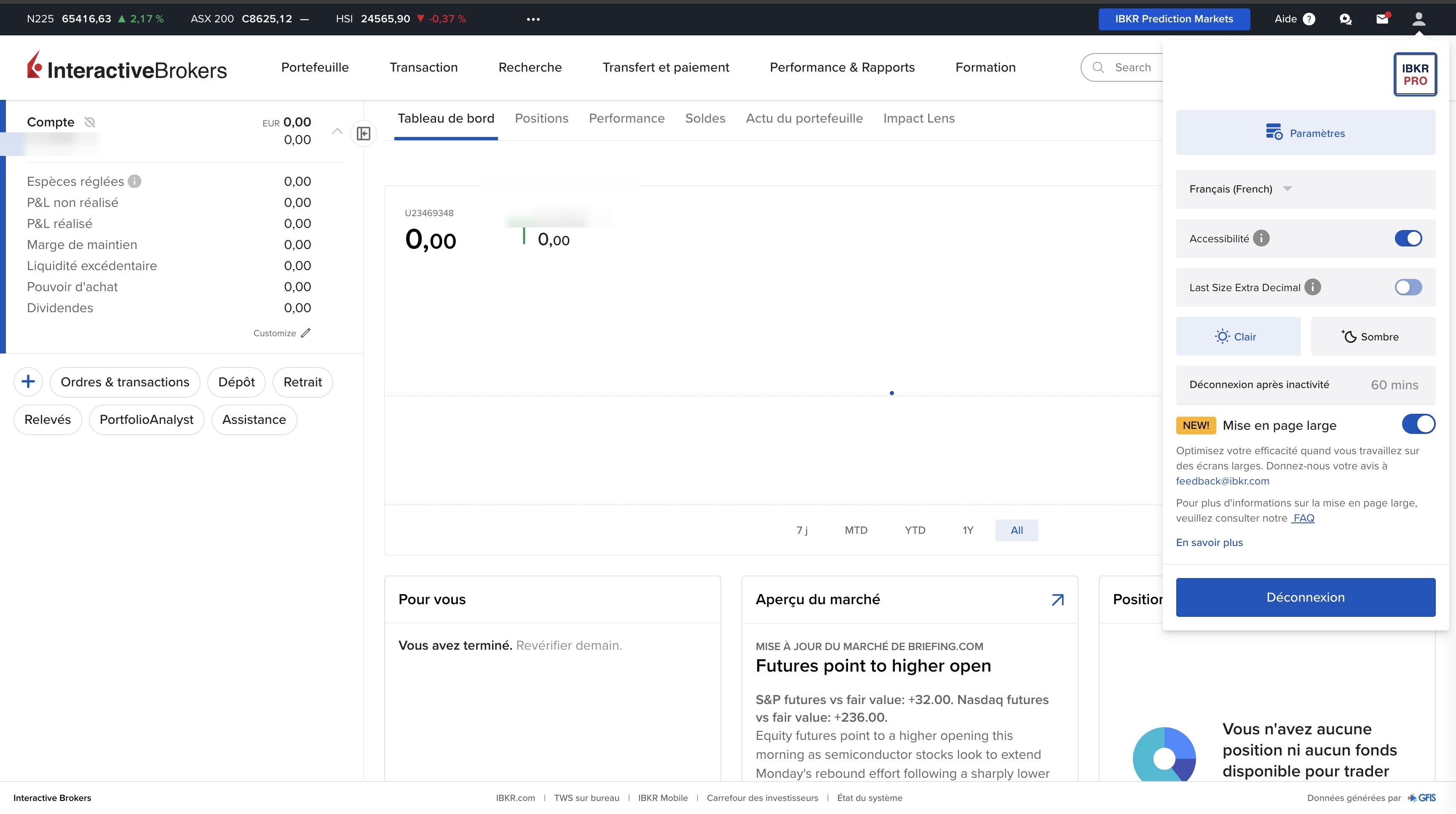Open the TWS sur bureau footer link

[x=586, y=798]
